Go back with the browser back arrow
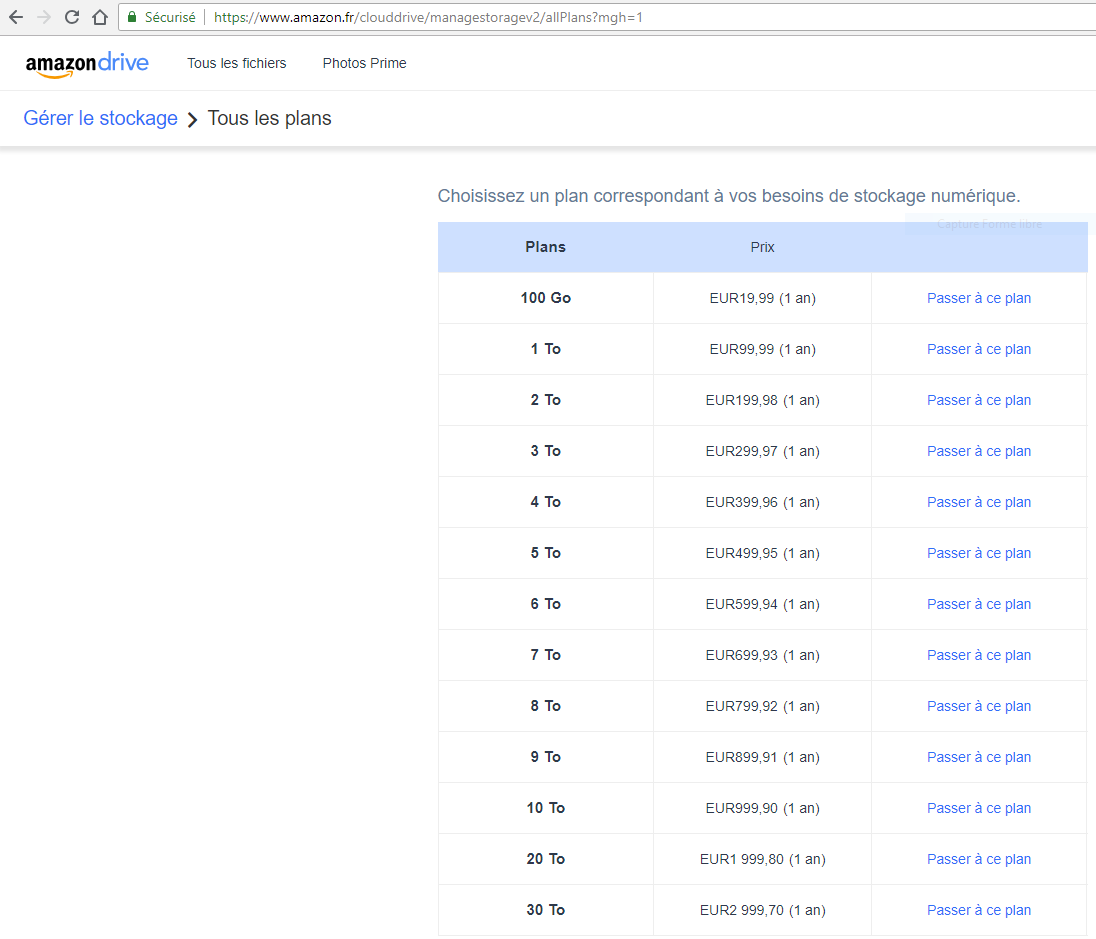This screenshot has width=1096, height=939. 15,17
